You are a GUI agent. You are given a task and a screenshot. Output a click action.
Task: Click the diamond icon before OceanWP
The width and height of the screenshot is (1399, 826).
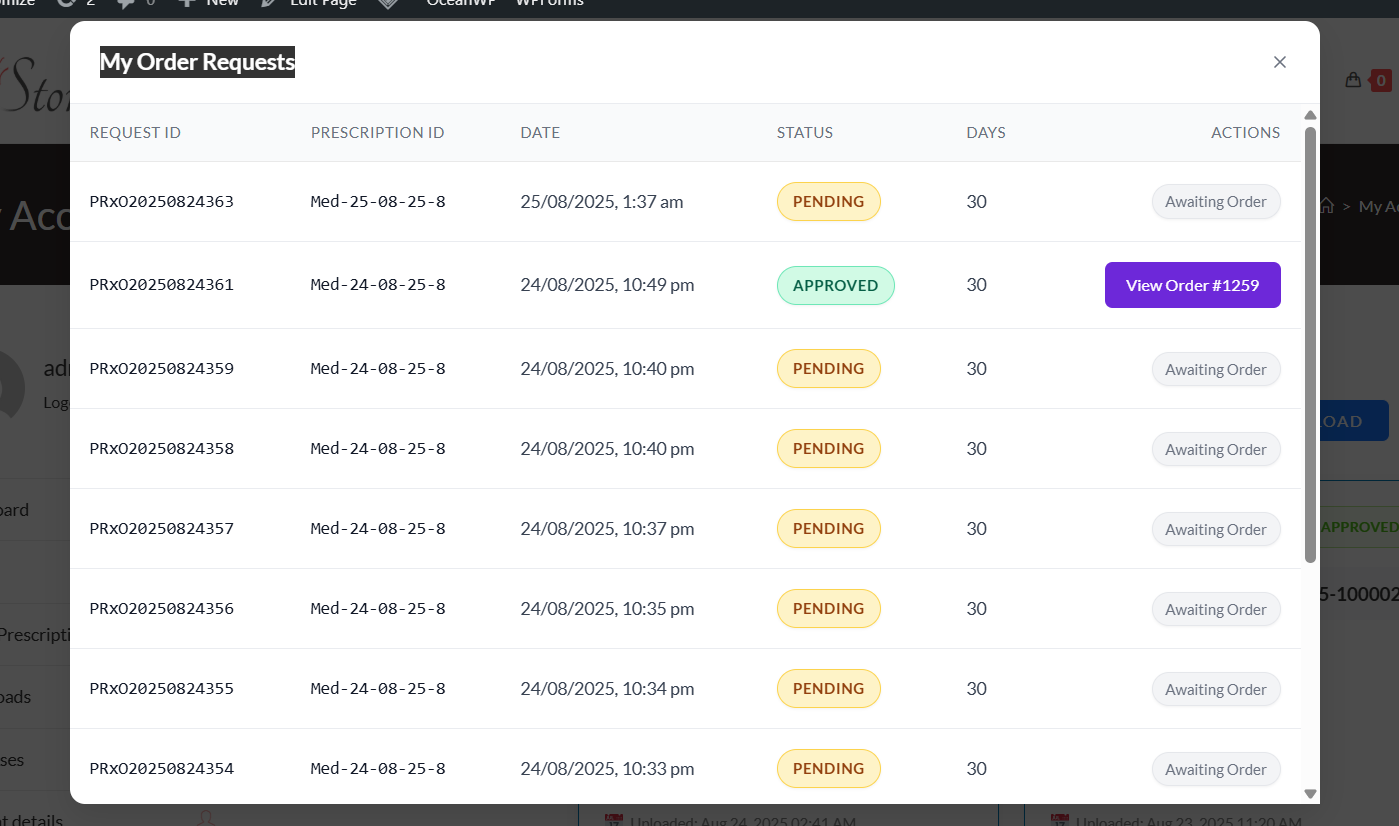(x=390, y=3)
